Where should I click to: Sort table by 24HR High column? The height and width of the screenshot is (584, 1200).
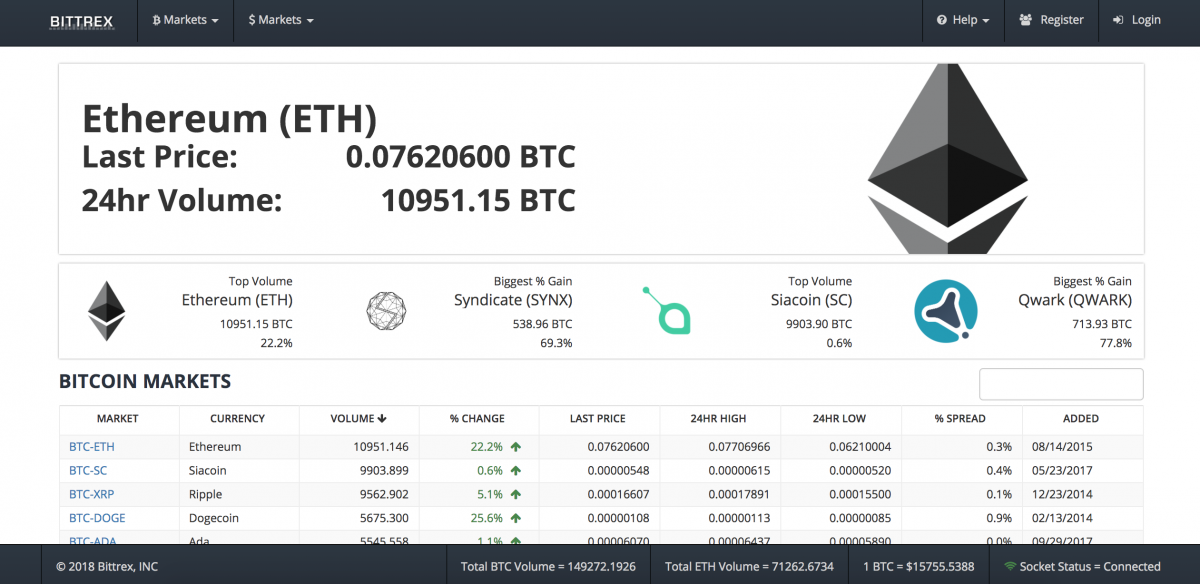coord(719,419)
